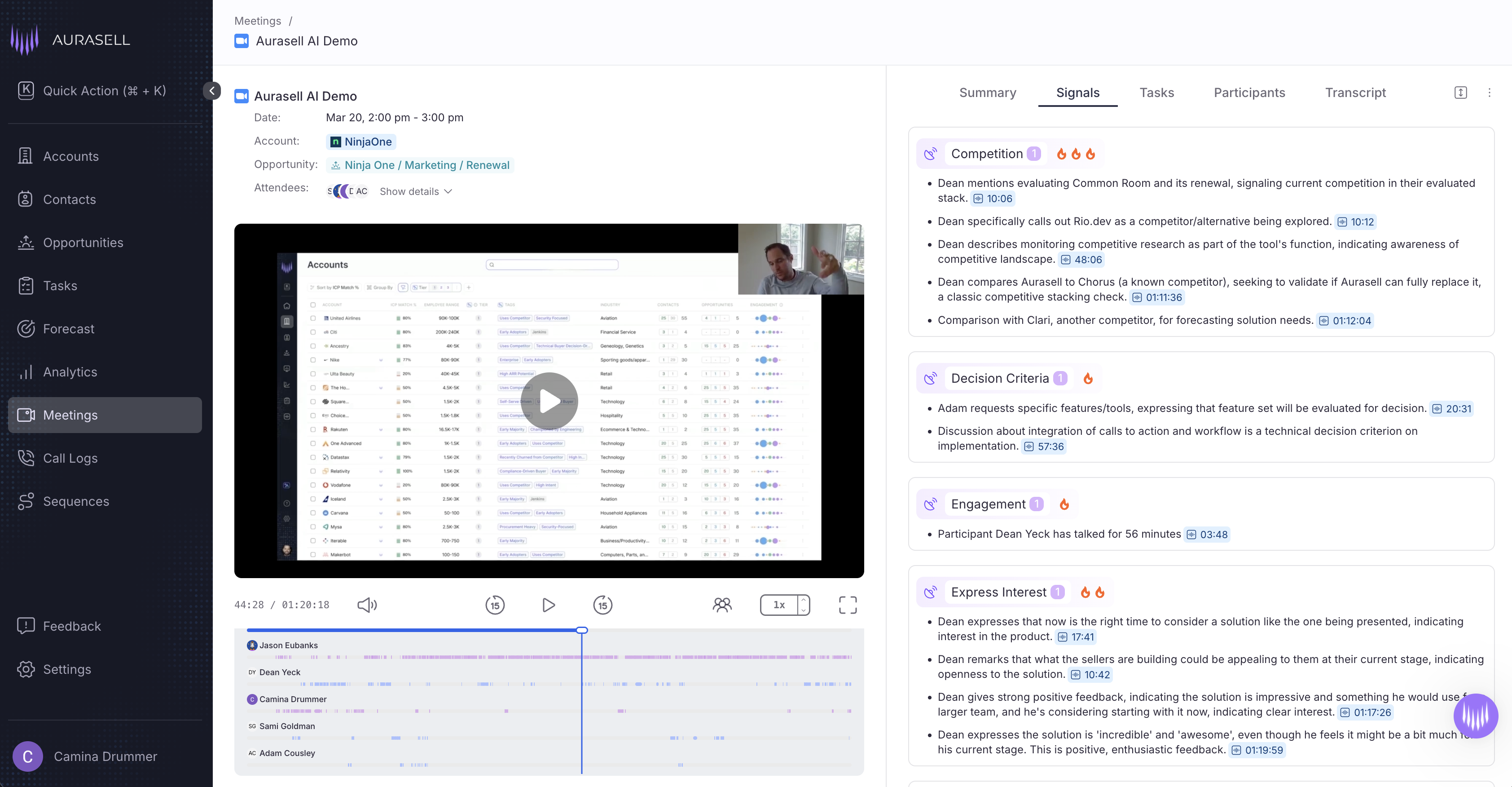Switch to the Transcript tab
Screen dimensions: 1512x787
click(x=1355, y=93)
